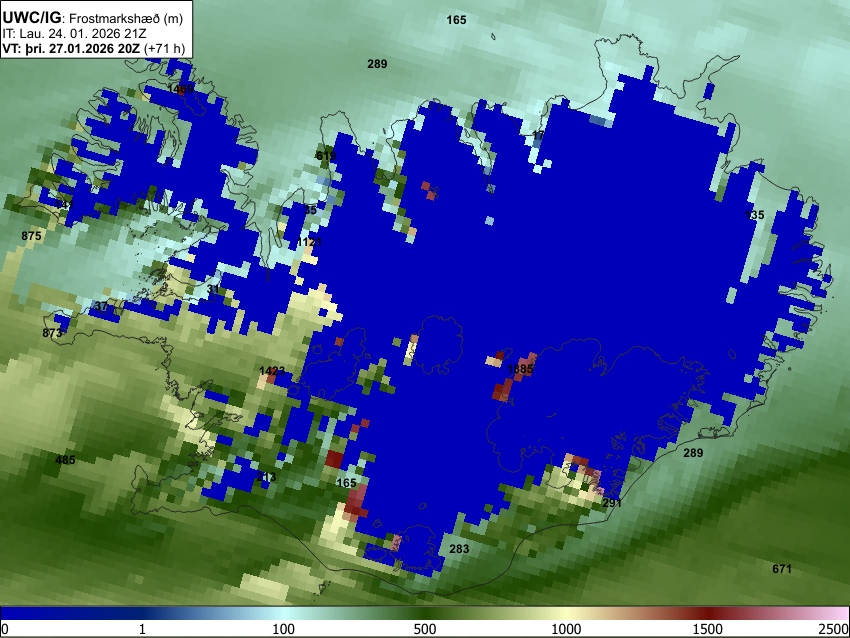Click the 1500 label on the color scale
This screenshot has height=638, width=850.
(x=708, y=629)
